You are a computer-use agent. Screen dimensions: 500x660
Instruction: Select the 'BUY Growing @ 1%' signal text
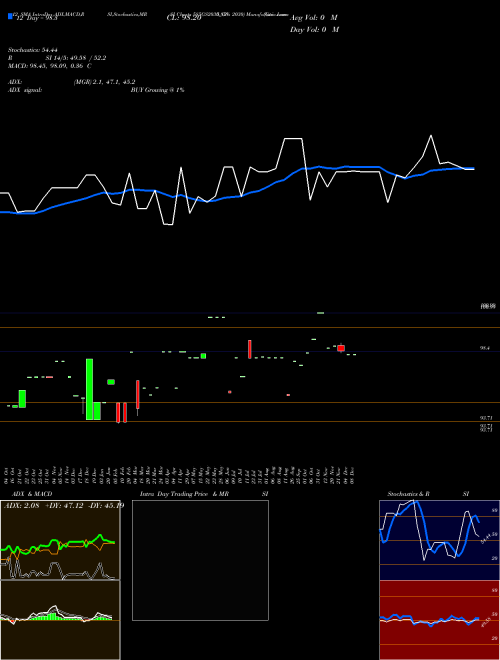(157, 90)
